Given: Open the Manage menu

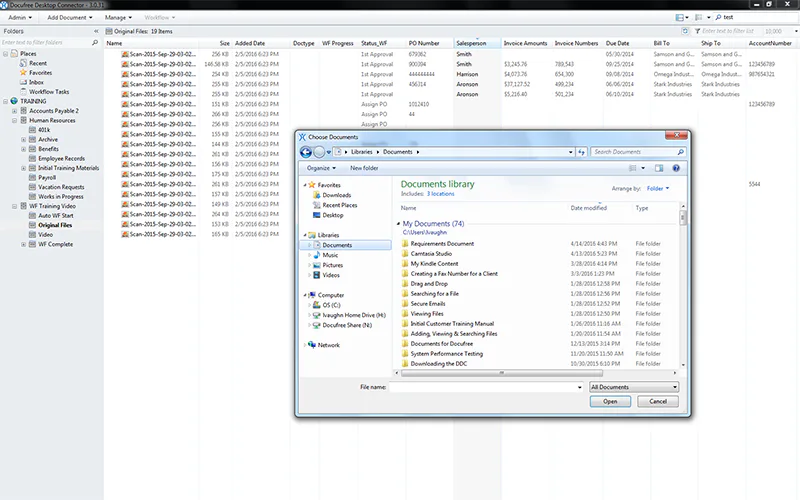Looking at the screenshot, I should click(x=118, y=17).
